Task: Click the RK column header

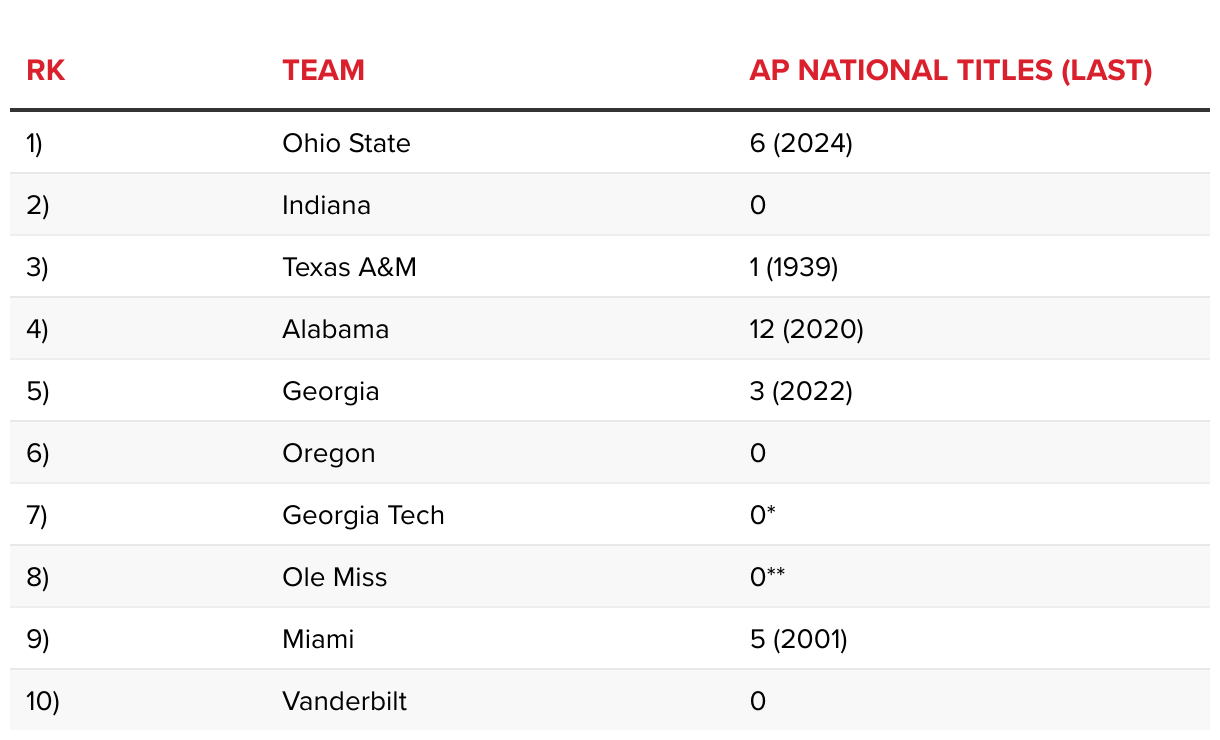Action: point(46,71)
